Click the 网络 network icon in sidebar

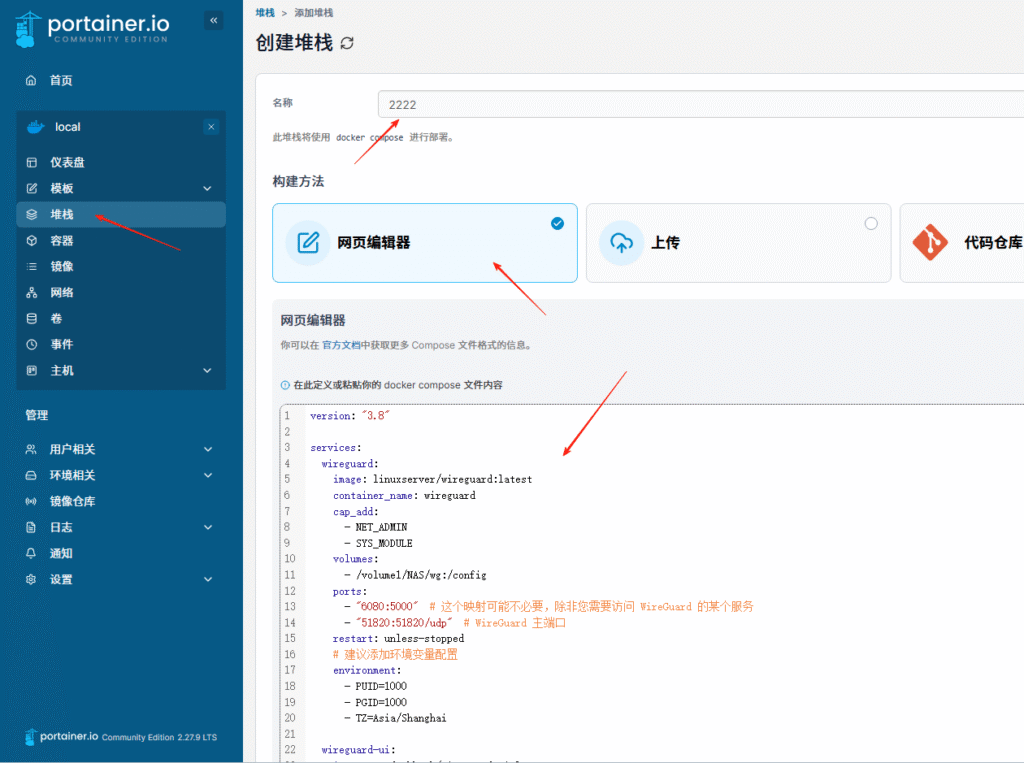click(x=31, y=293)
